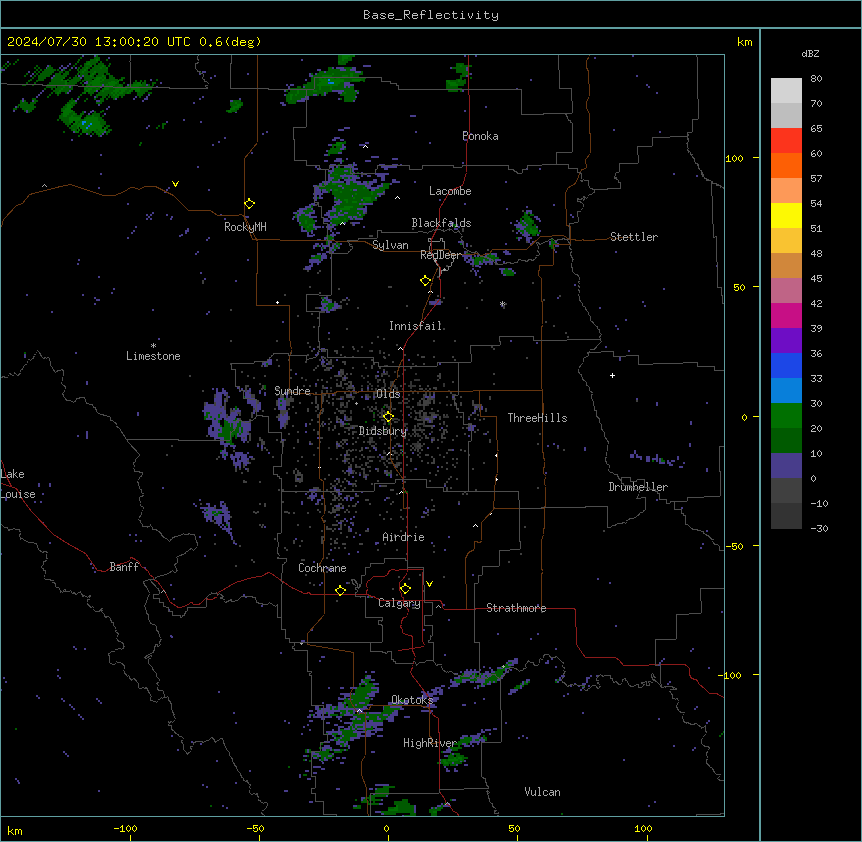Click the 65 value in the dBZ legend
Image resolution: width=862 pixels, height=842 pixels.
tap(816, 128)
